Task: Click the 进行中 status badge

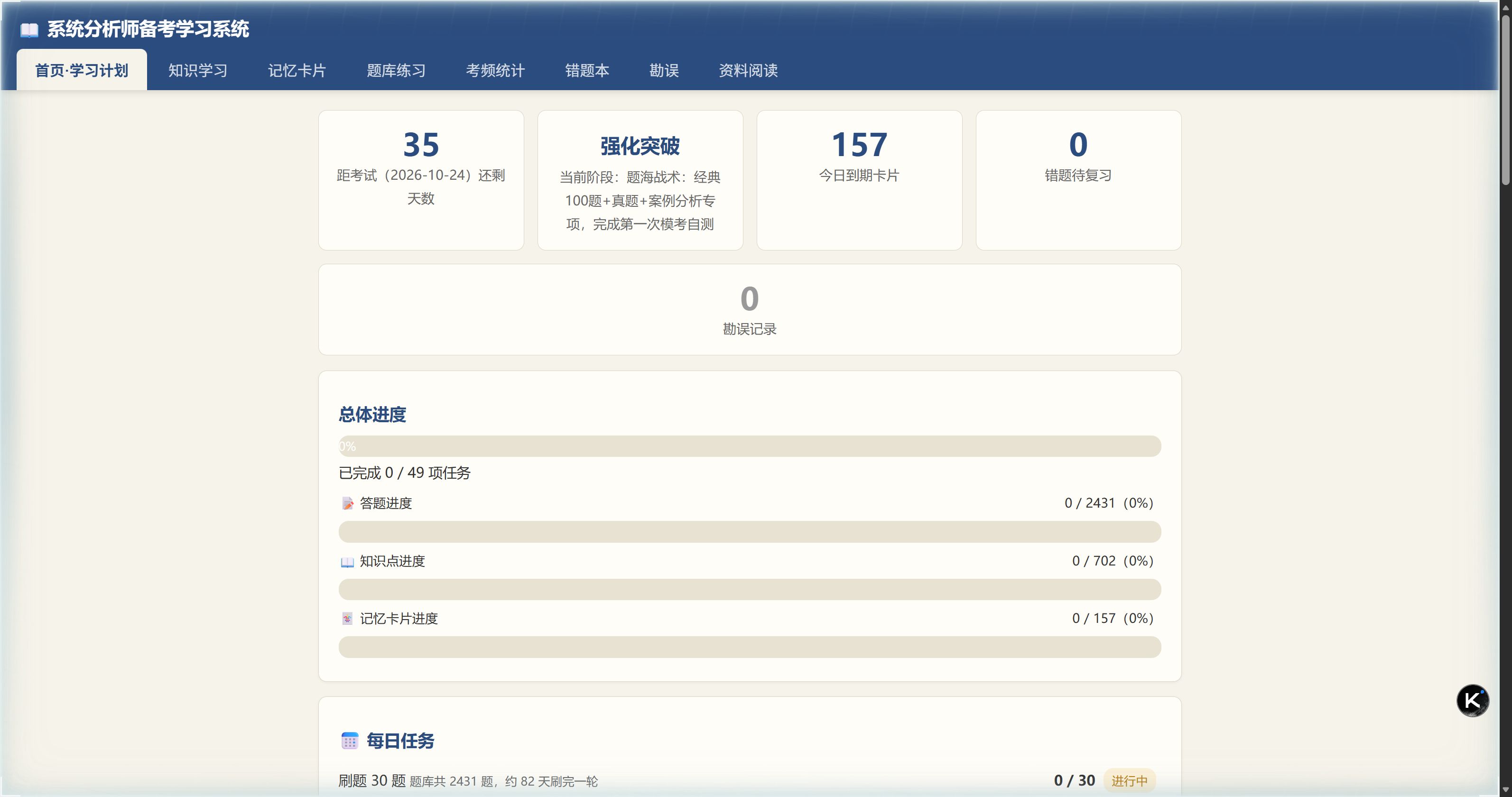Action: [x=1129, y=780]
